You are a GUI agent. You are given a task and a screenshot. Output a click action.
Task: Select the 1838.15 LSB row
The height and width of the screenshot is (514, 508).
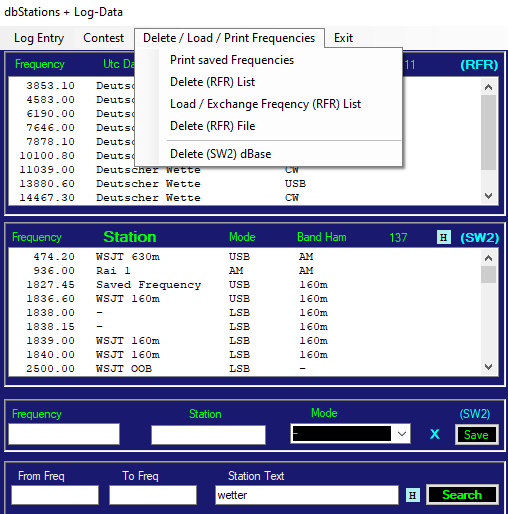tap(245, 327)
